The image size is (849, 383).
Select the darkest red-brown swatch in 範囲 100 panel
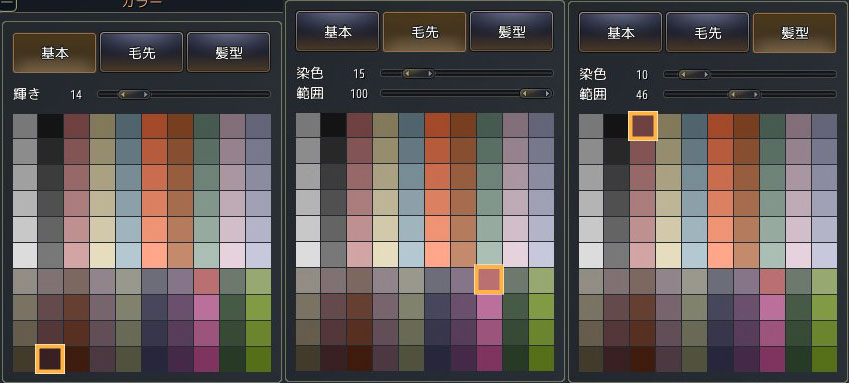[359, 359]
